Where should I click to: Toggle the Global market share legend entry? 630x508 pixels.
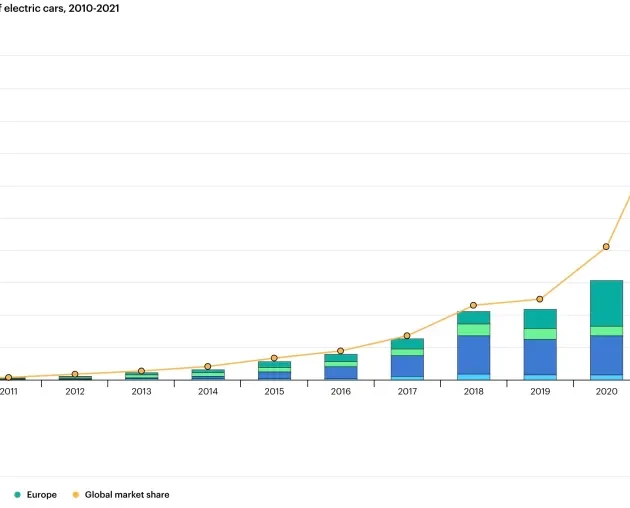121,495
